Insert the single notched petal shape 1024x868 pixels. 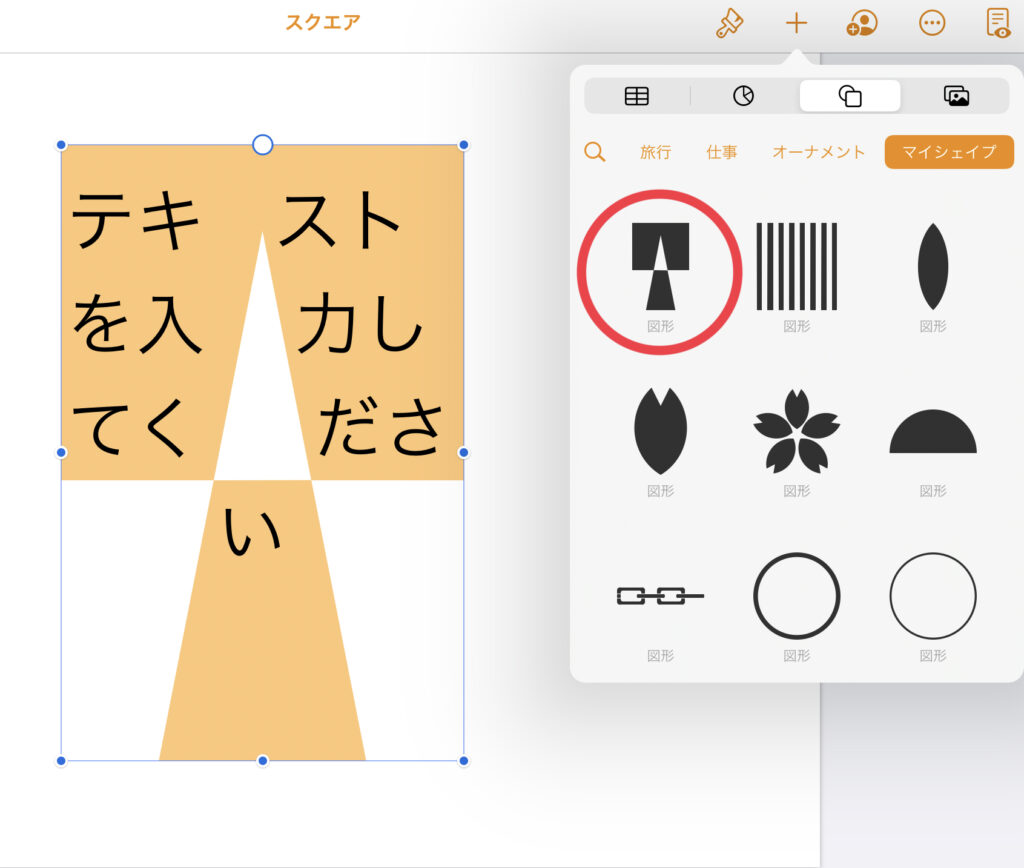click(660, 431)
